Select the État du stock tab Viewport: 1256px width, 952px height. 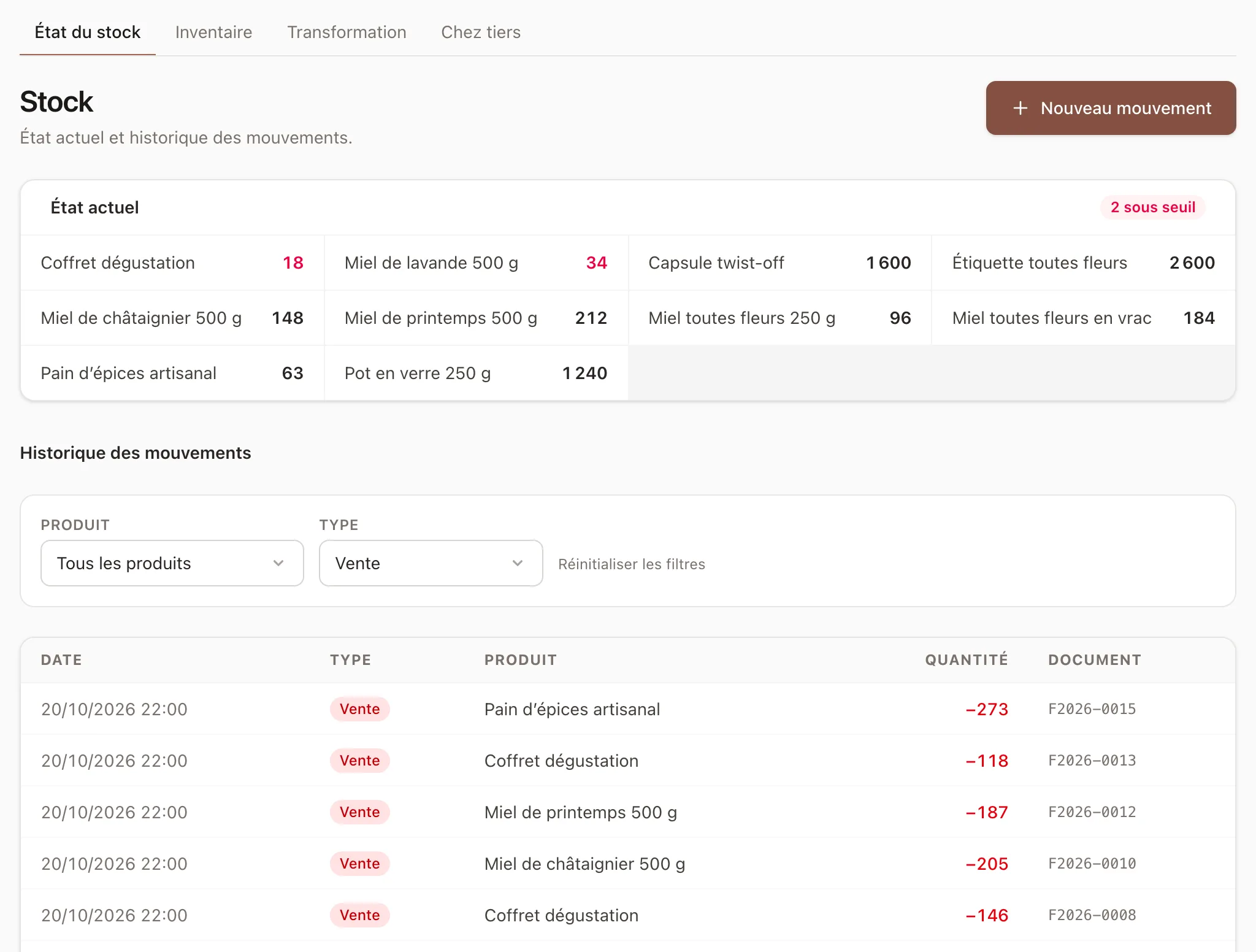(x=88, y=32)
